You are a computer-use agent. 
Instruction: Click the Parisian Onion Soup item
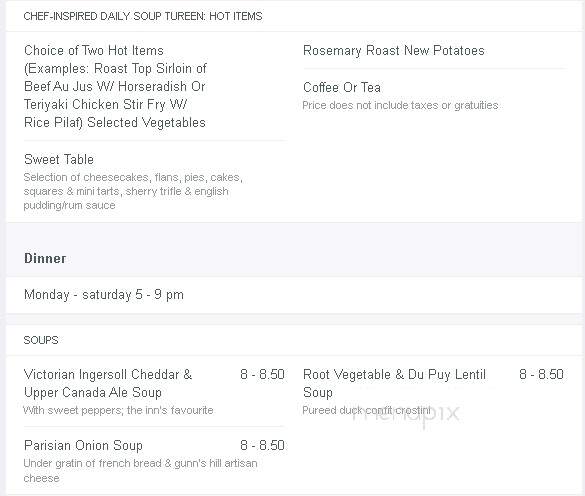coord(83,445)
